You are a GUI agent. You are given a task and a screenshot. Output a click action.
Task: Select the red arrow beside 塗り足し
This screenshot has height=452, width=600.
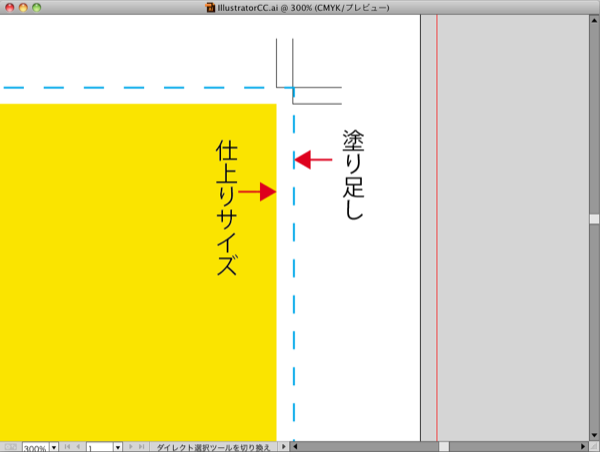pyautogui.click(x=313, y=159)
